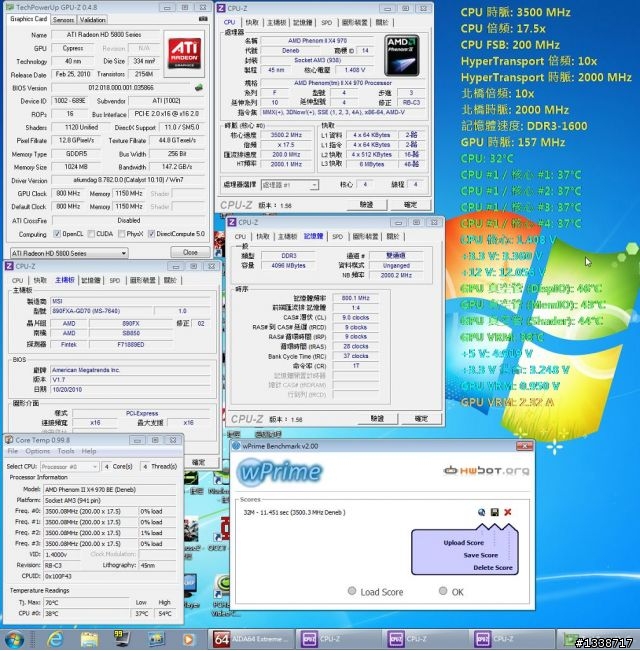Click the red X delete icon in wPrime
Image resolution: width=640 pixels, height=651 pixels.
click(x=508, y=512)
